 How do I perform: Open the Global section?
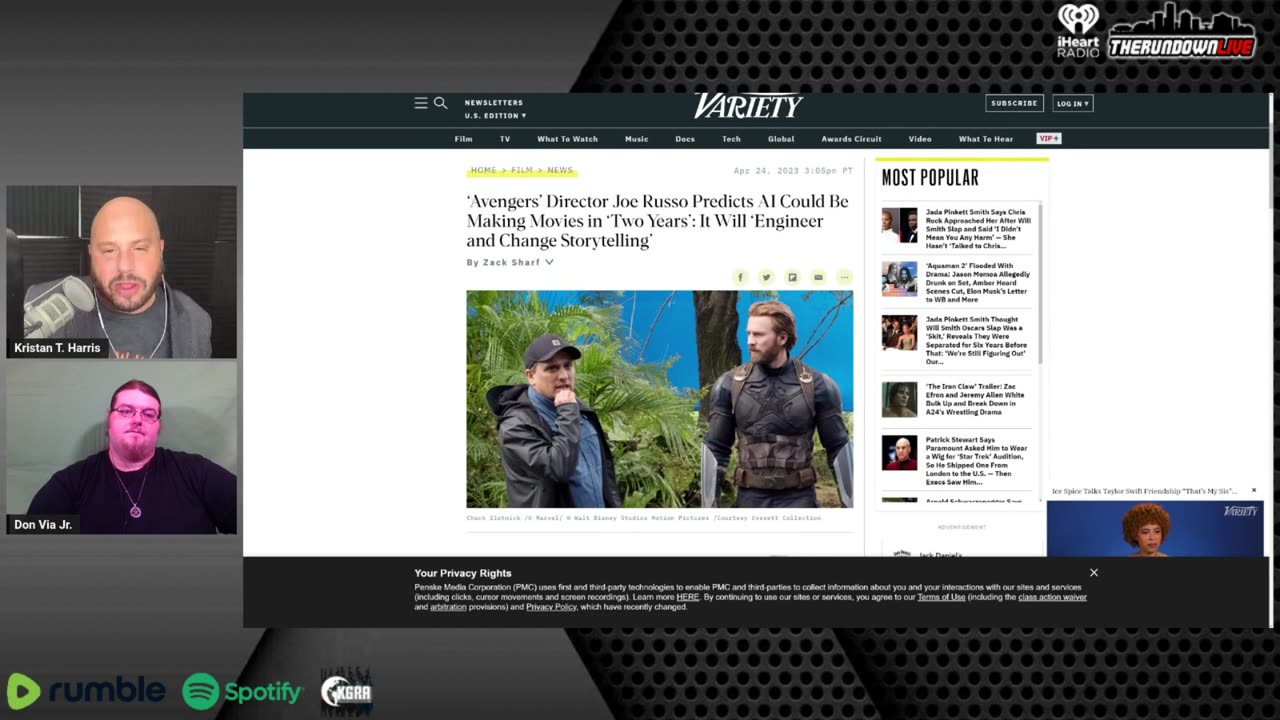pos(781,139)
